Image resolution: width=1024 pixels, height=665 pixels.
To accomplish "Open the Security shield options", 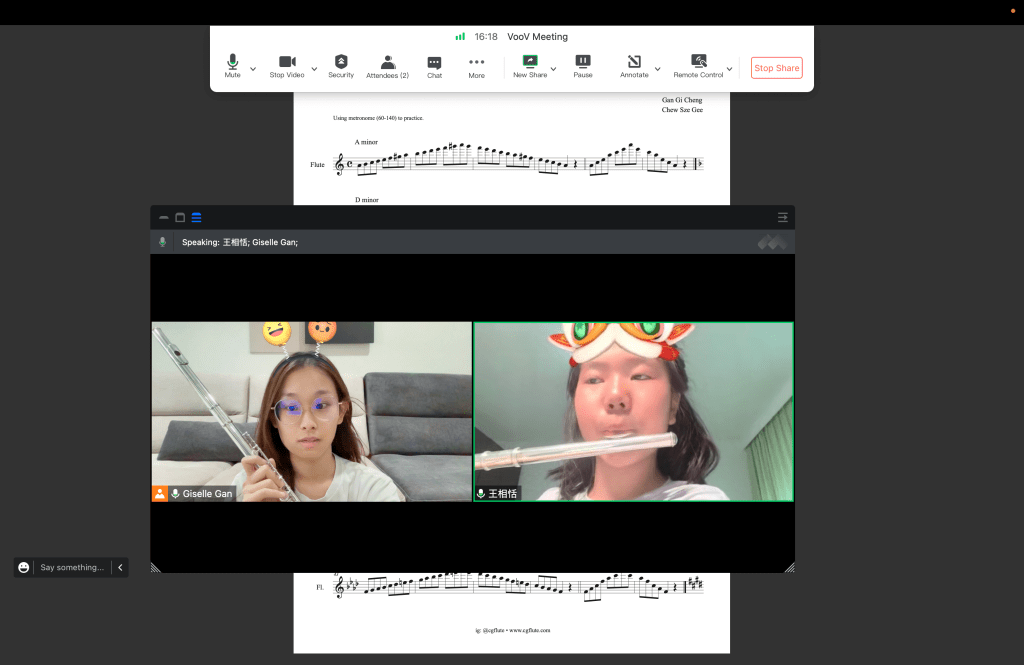I will click(341, 66).
